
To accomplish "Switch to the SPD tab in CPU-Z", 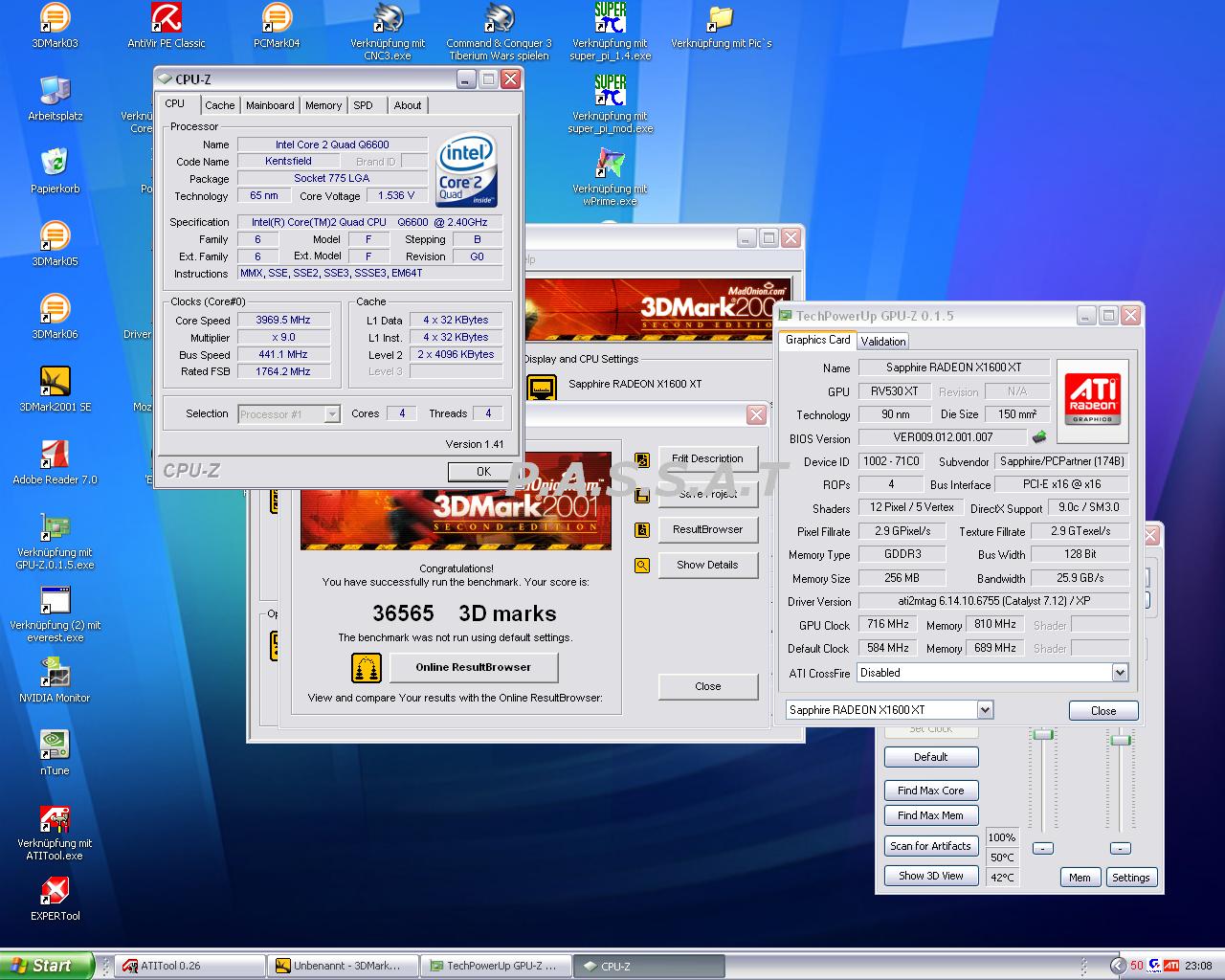I will coord(364,105).
